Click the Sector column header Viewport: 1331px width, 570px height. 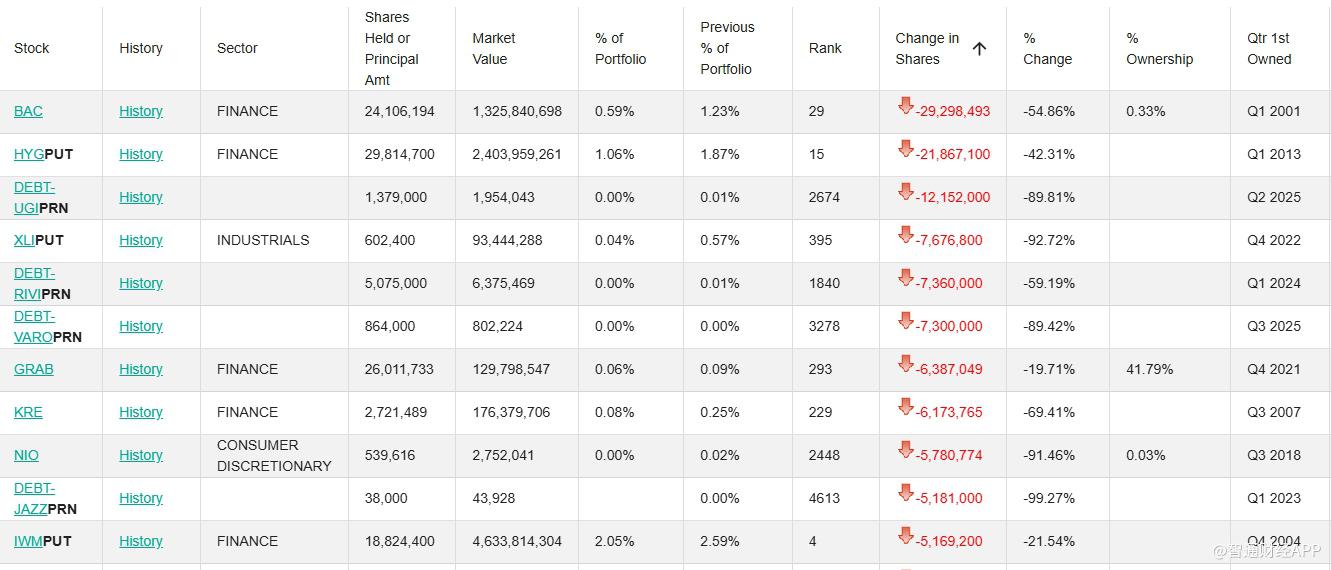coord(237,48)
